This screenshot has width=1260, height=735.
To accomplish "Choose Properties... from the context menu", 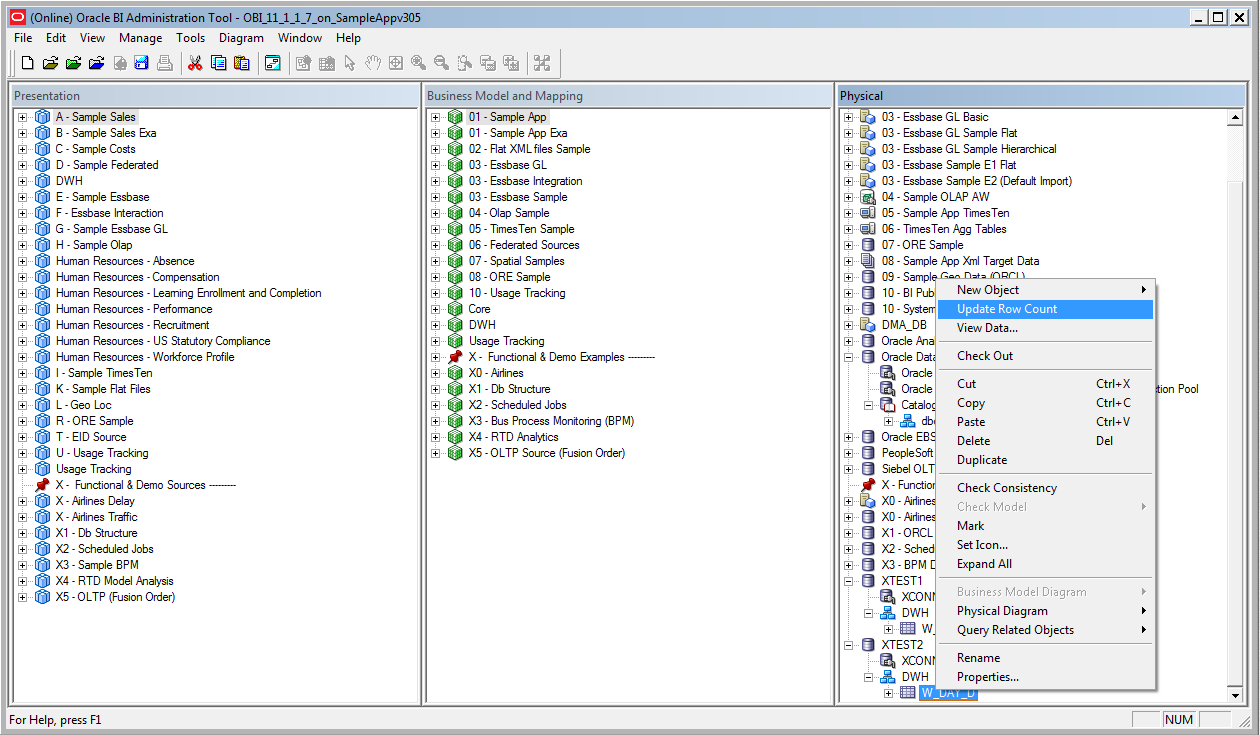I will (x=1045, y=677).
